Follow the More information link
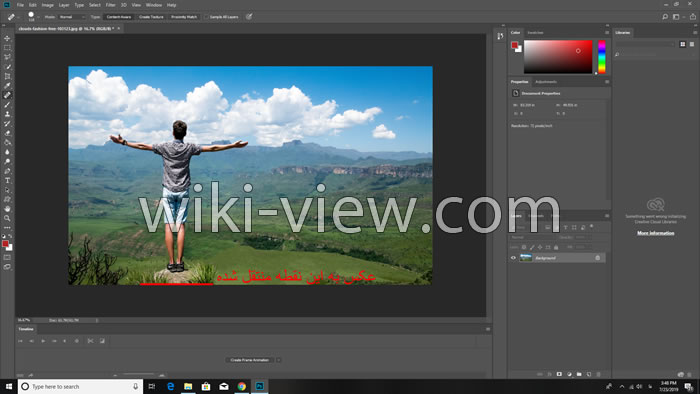 [655, 233]
